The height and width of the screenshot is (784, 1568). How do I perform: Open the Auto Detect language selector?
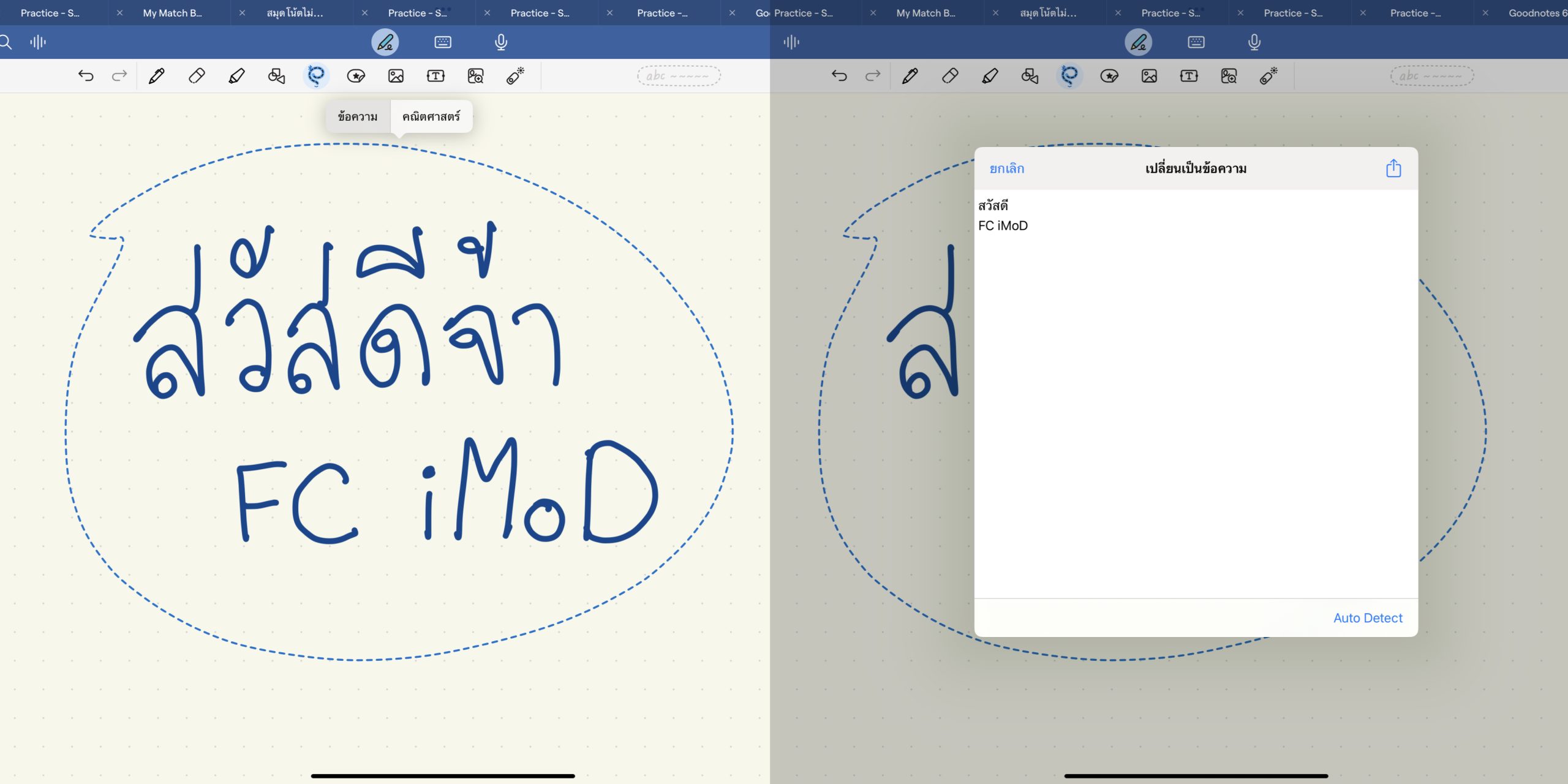pos(1367,618)
